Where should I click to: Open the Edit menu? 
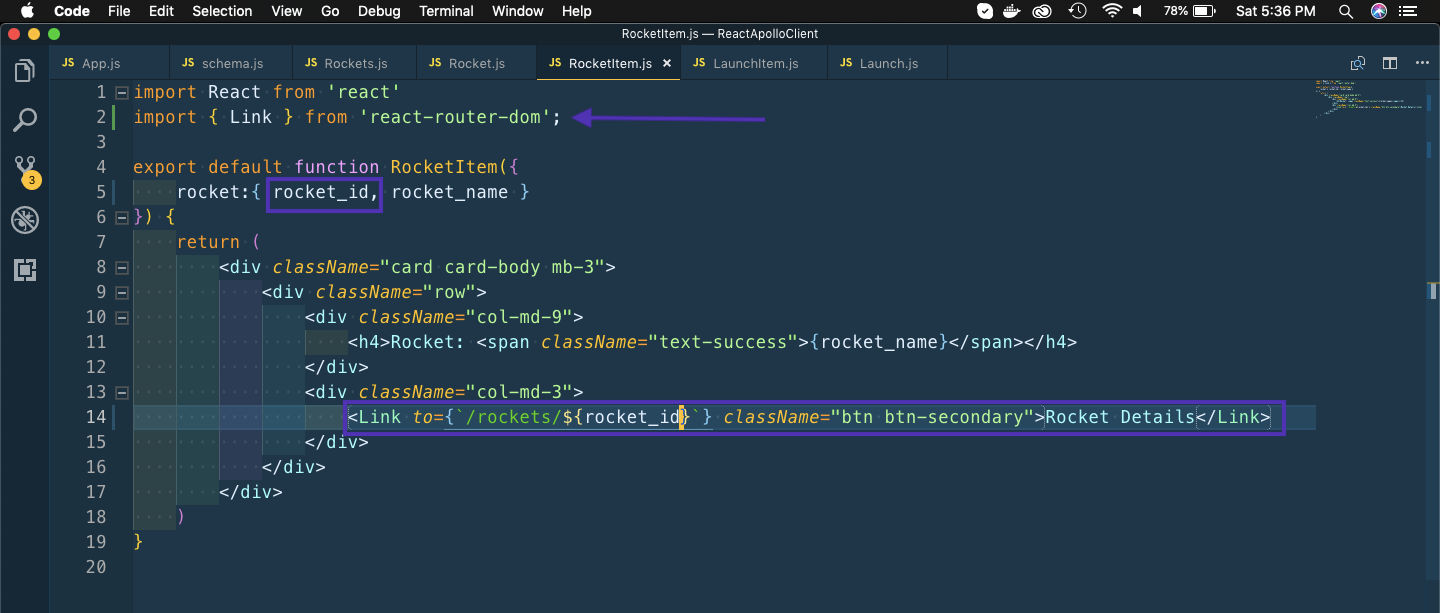[x=161, y=11]
